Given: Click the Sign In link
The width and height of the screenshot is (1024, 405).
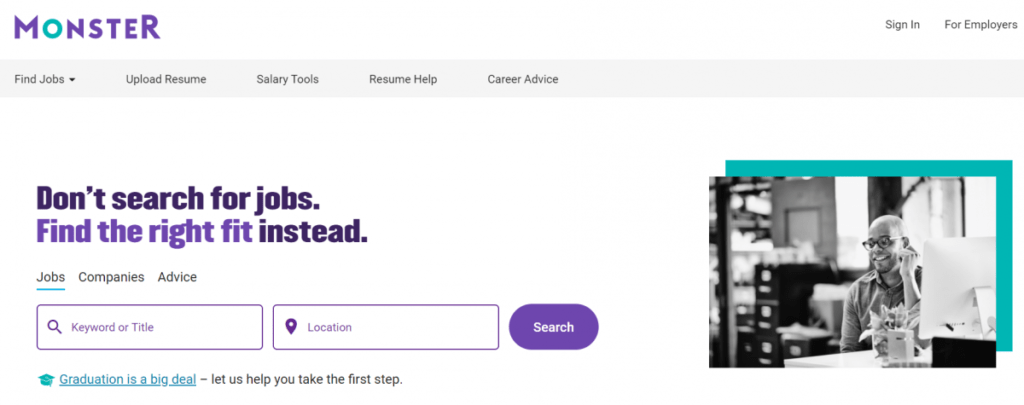Looking at the screenshot, I should [x=902, y=25].
